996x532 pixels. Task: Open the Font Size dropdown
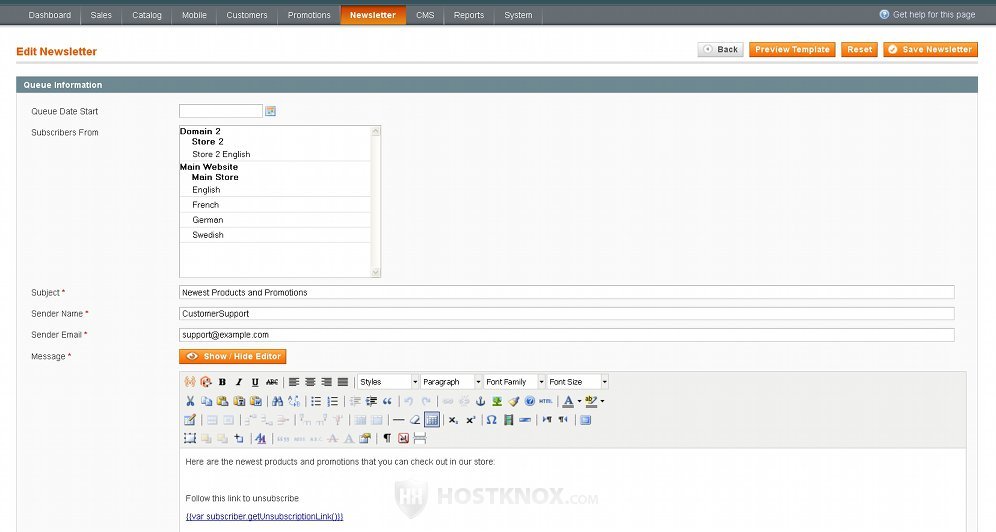[577, 382]
